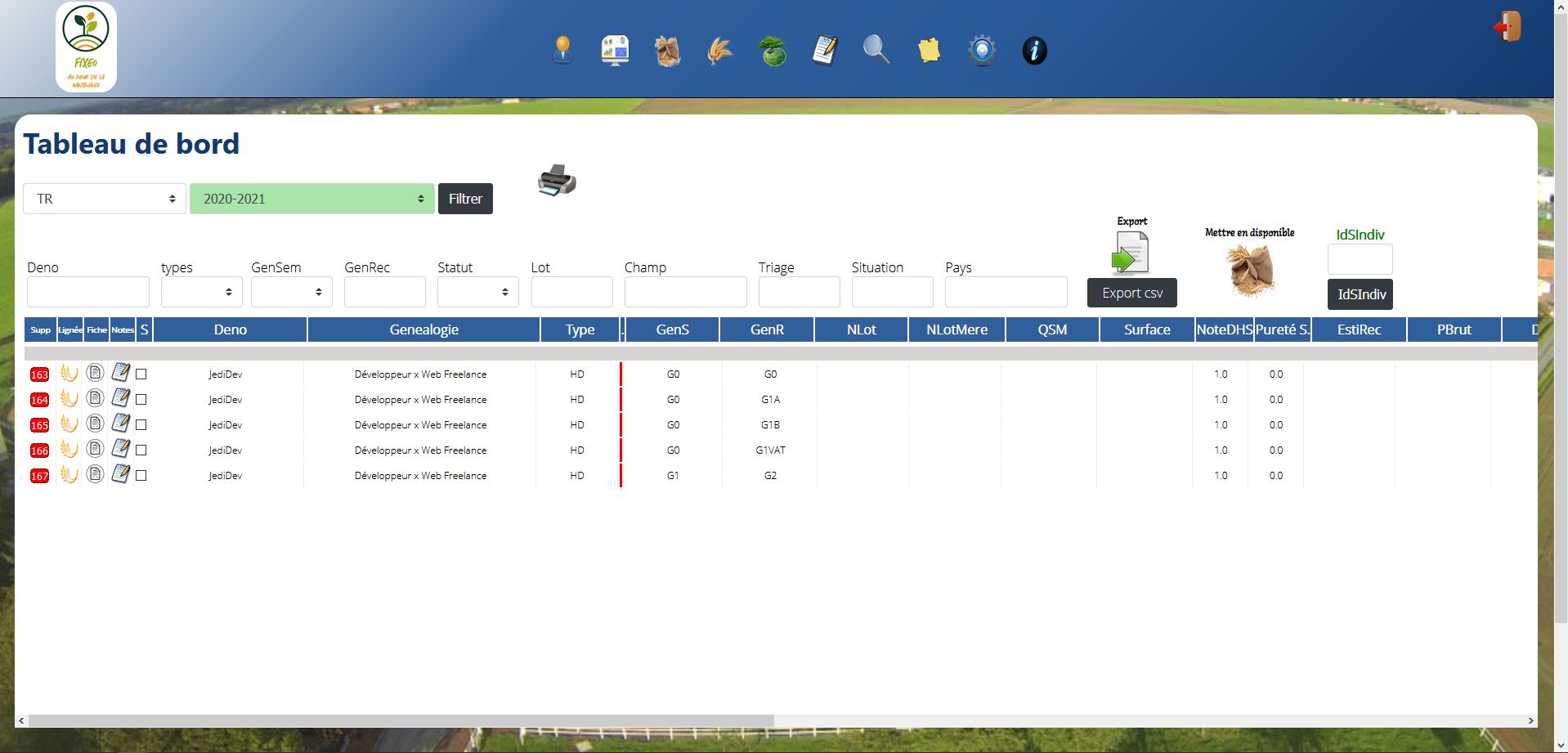1568x753 pixels.
Task: Click the gear settings icon
Action: pyautogui.click(x=982, y=51)
